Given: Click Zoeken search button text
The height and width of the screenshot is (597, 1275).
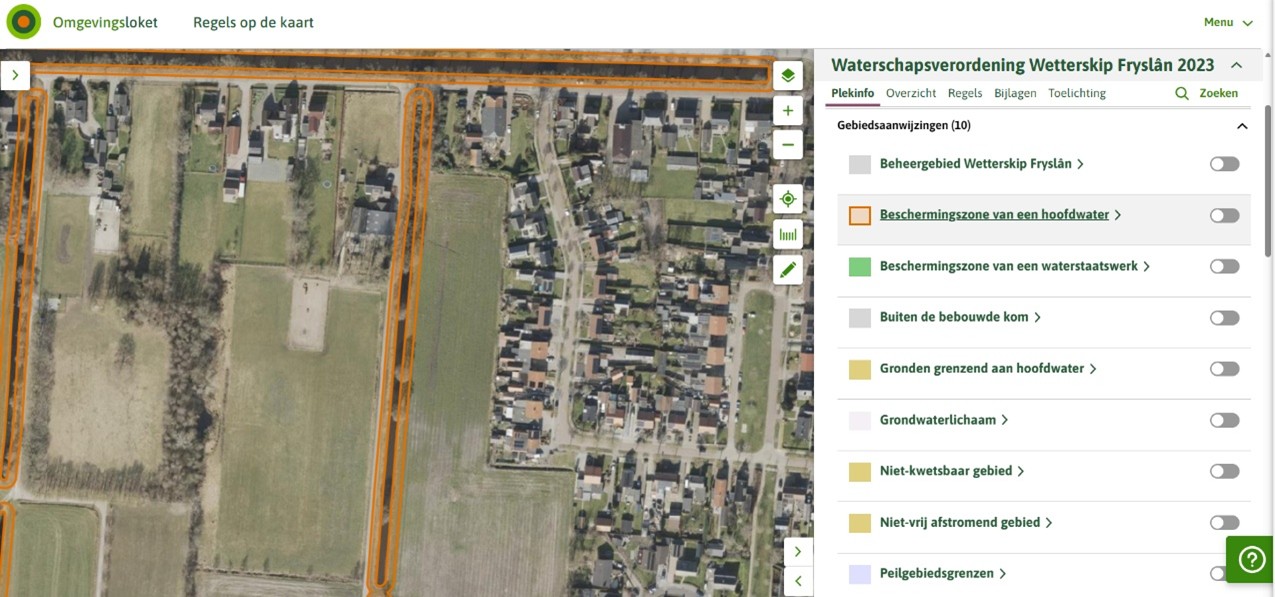Looking at the screenshot, I should coord(1218,93).
